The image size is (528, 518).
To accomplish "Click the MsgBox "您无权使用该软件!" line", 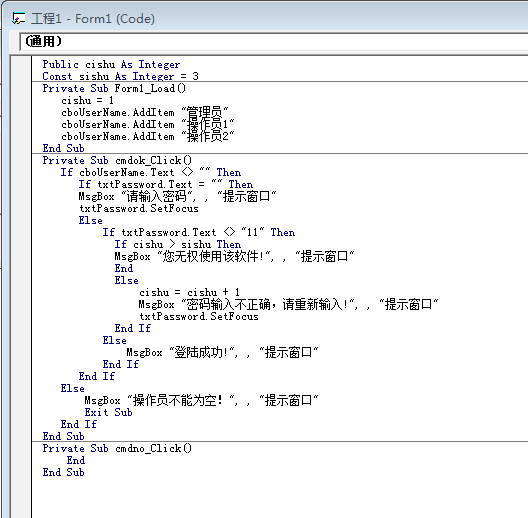I will (234, 256).
